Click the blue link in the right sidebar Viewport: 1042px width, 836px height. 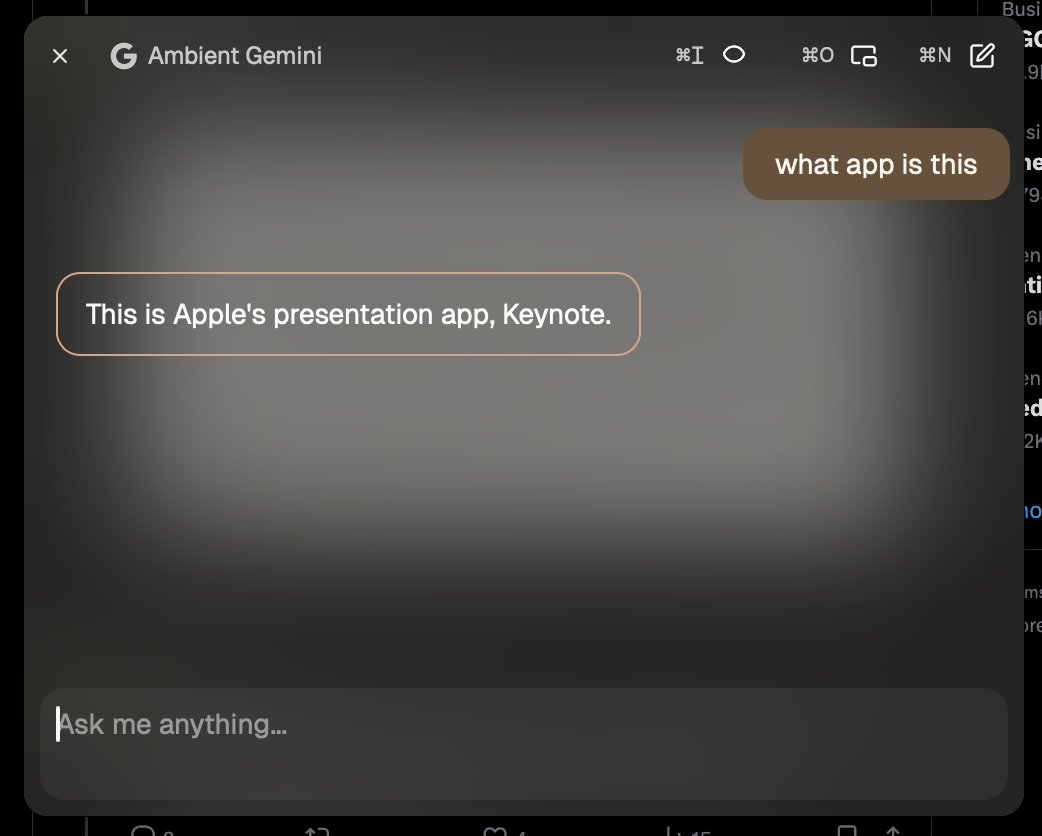click(x=1032, y=511)
